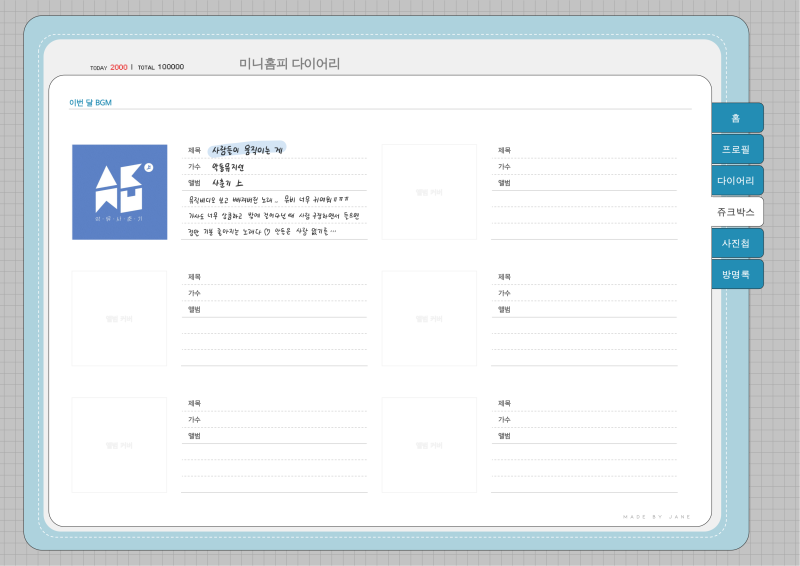Click the 제목 label beside 사람들이 움직이는 게
The height and width of the screenshot is (566, 800).
tap(194, 150)
